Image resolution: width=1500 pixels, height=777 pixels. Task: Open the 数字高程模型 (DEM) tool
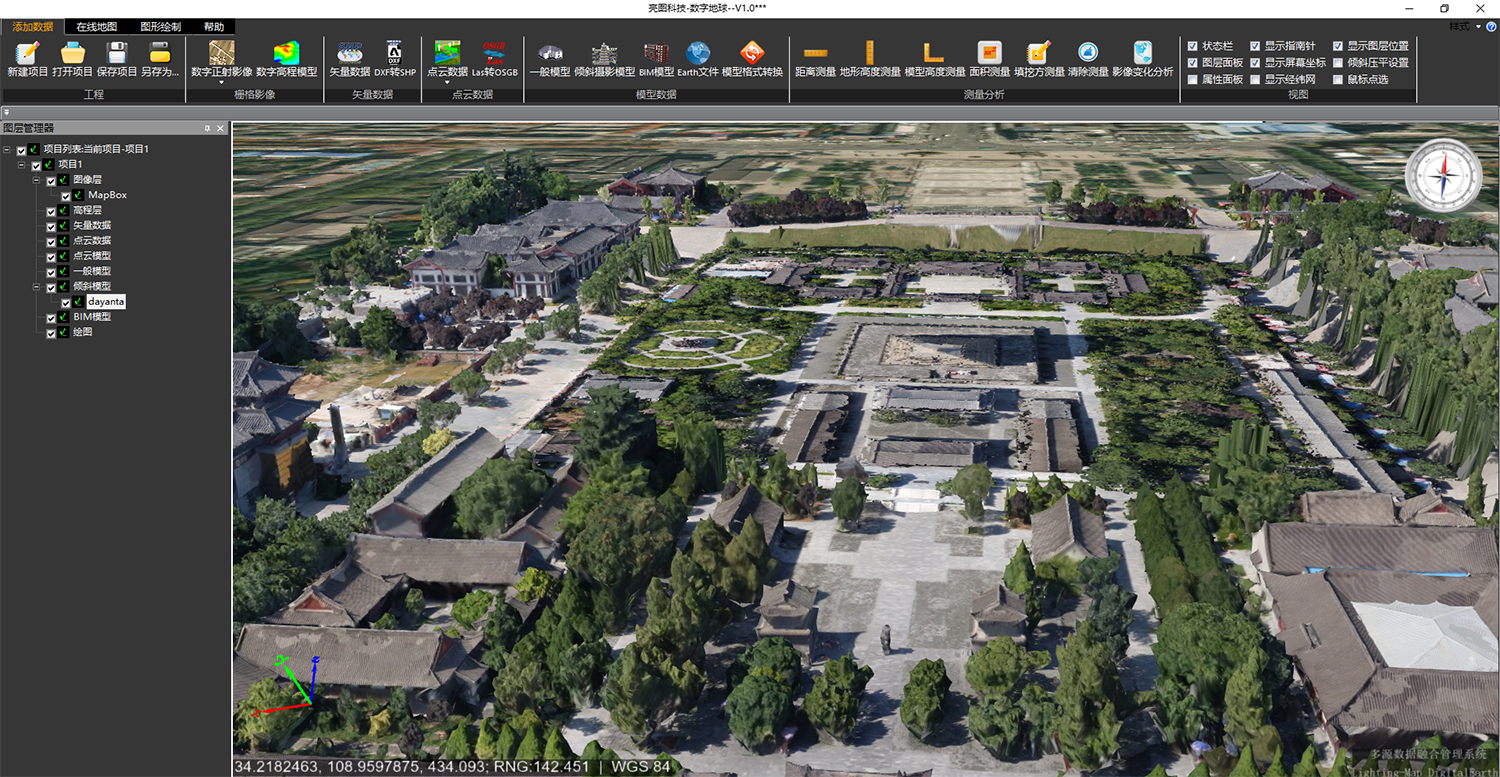coord(286,53)
